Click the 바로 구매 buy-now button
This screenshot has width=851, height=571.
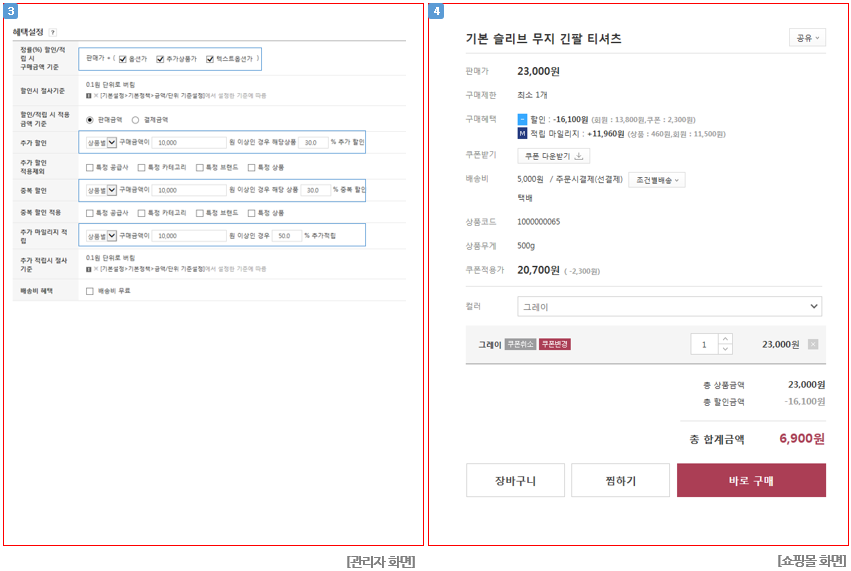click(751, 480)
